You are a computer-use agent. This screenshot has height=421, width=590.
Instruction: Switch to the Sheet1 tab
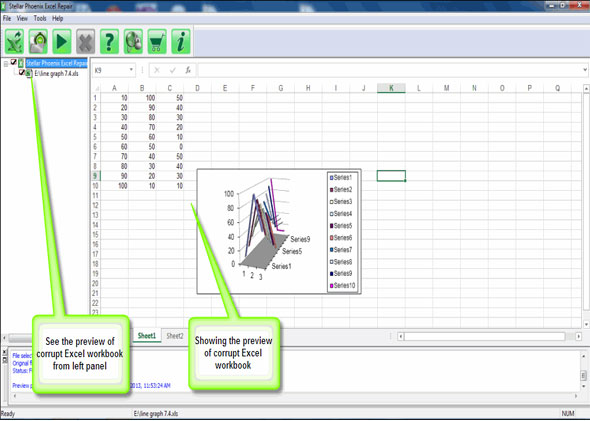[x=147, y=336]
